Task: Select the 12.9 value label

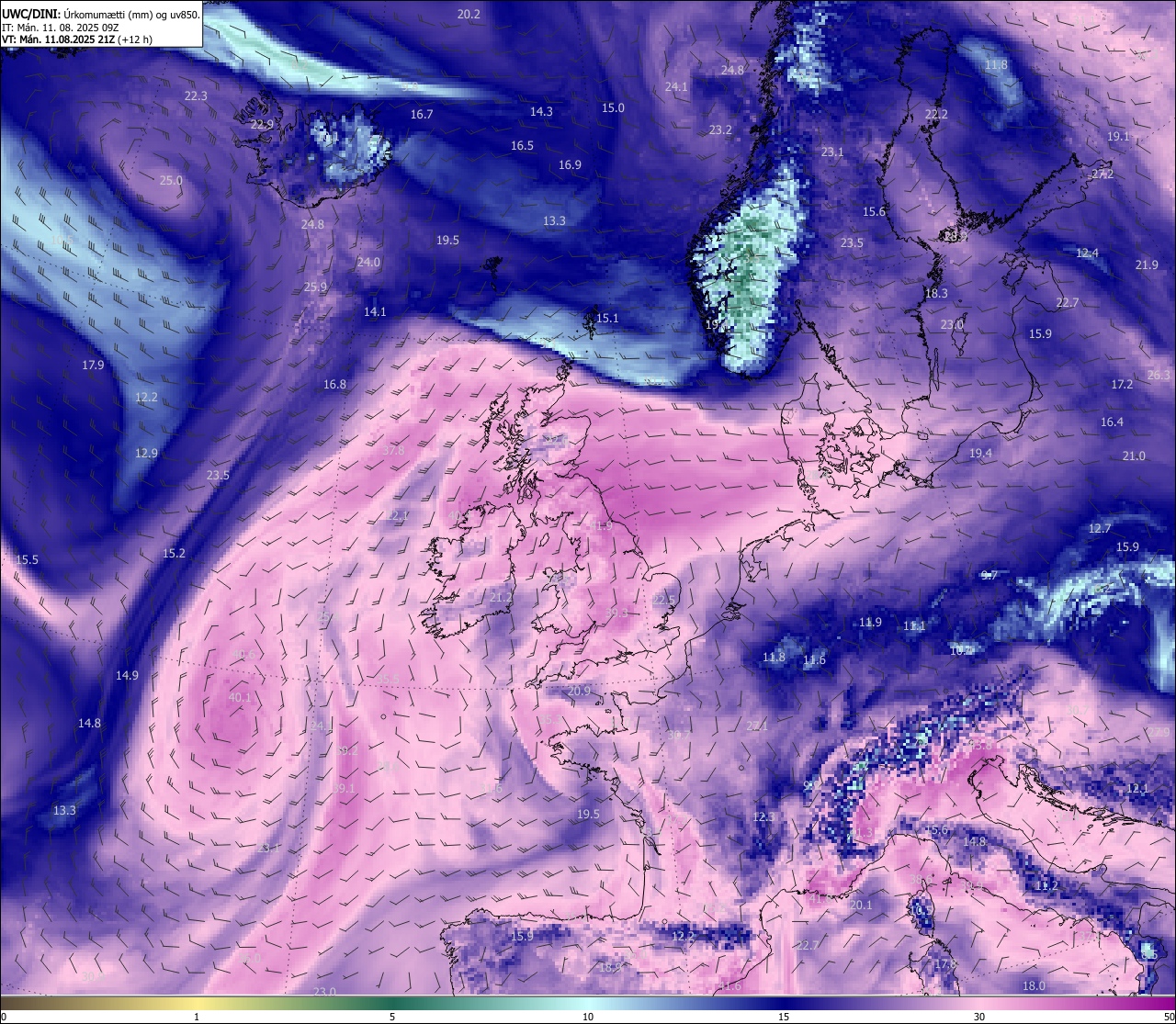Action: 146,454
